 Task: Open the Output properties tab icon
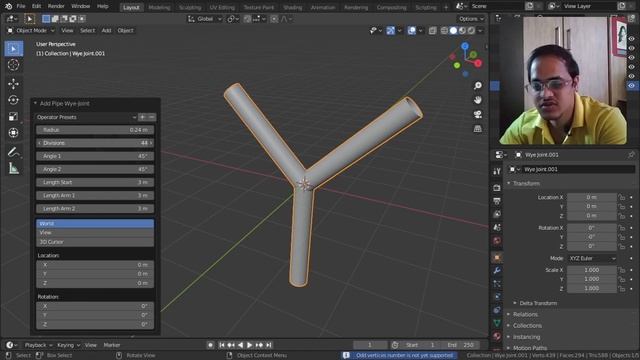[497, 201]
